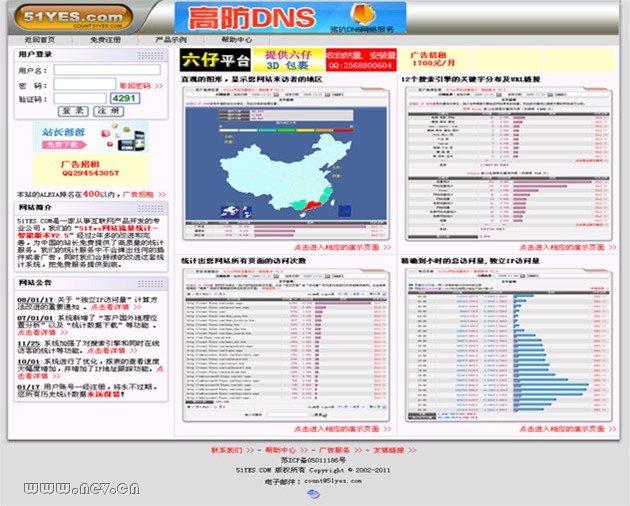This screenshot has width=630, height=506.
Task: Open 产品示例 navigation item
Action: coord(171,40)
